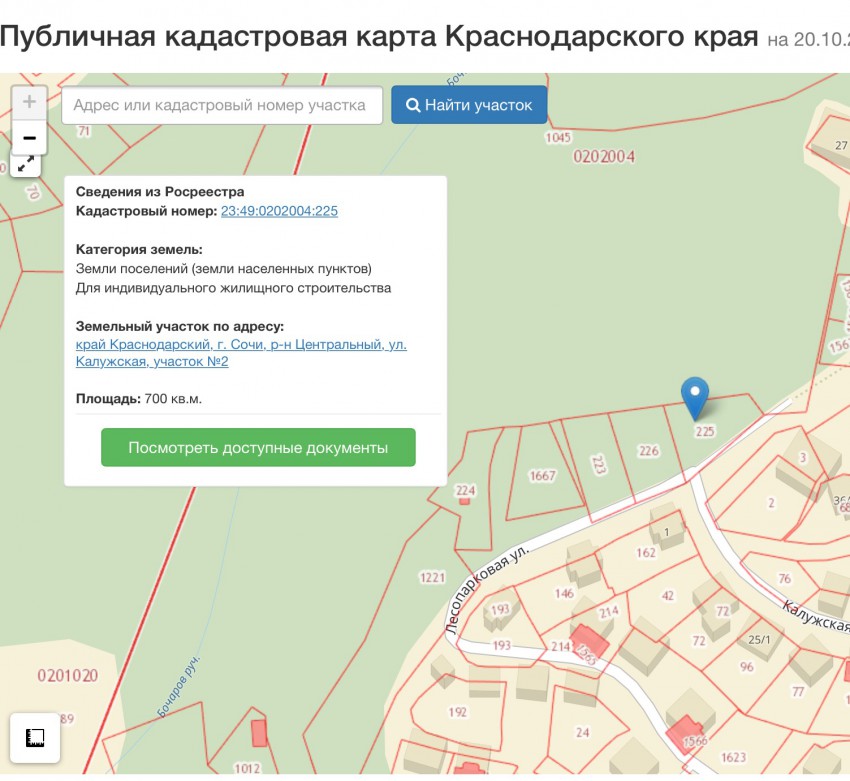Select parcel 226 on the map
Image resolution: width=850 pixels, height=781 pixels.
[649, 451]
